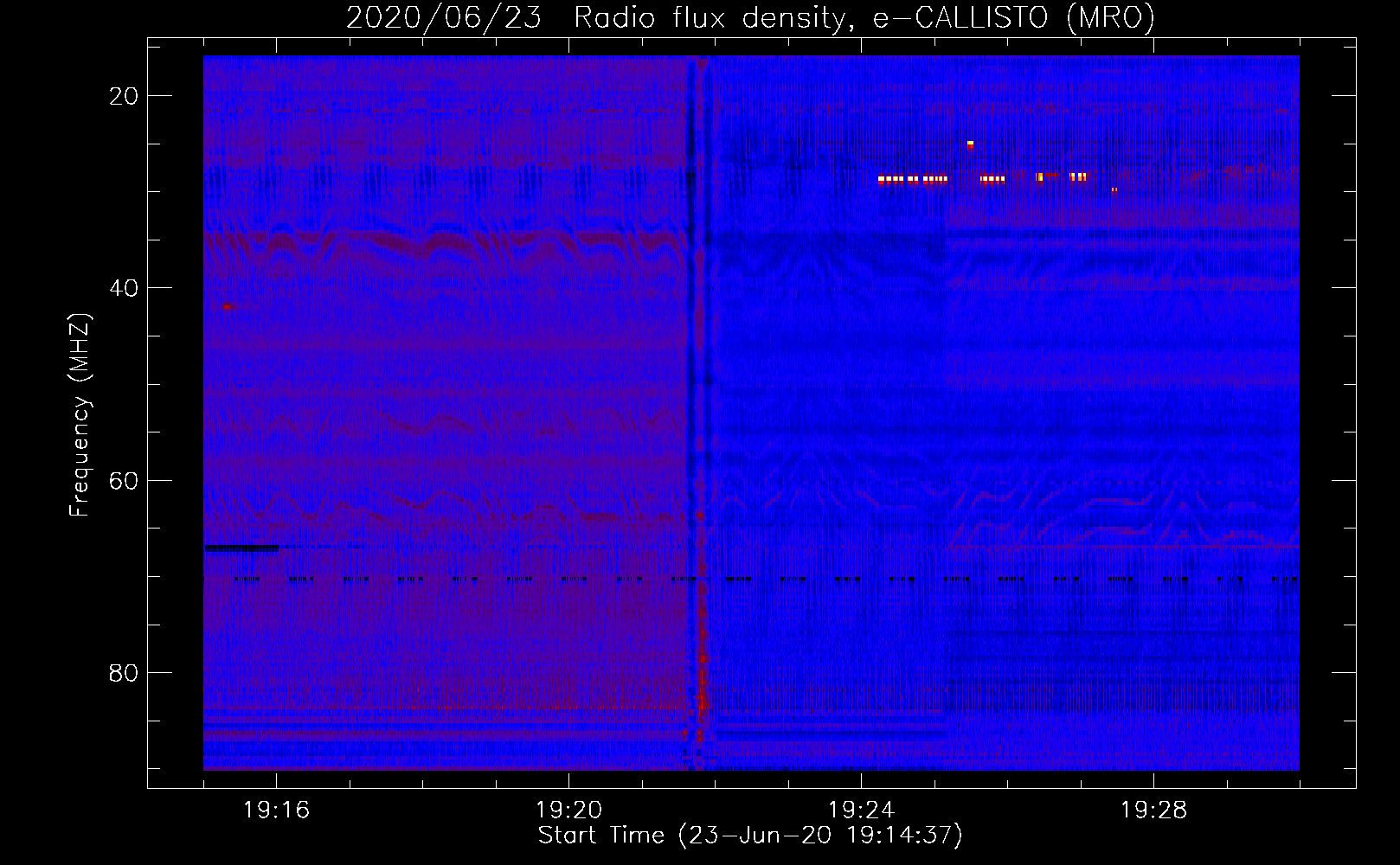Click the dark vertical stripe in the spectrogram
The width and height of the screenshot is (1400, 865).
coord(690,413)
